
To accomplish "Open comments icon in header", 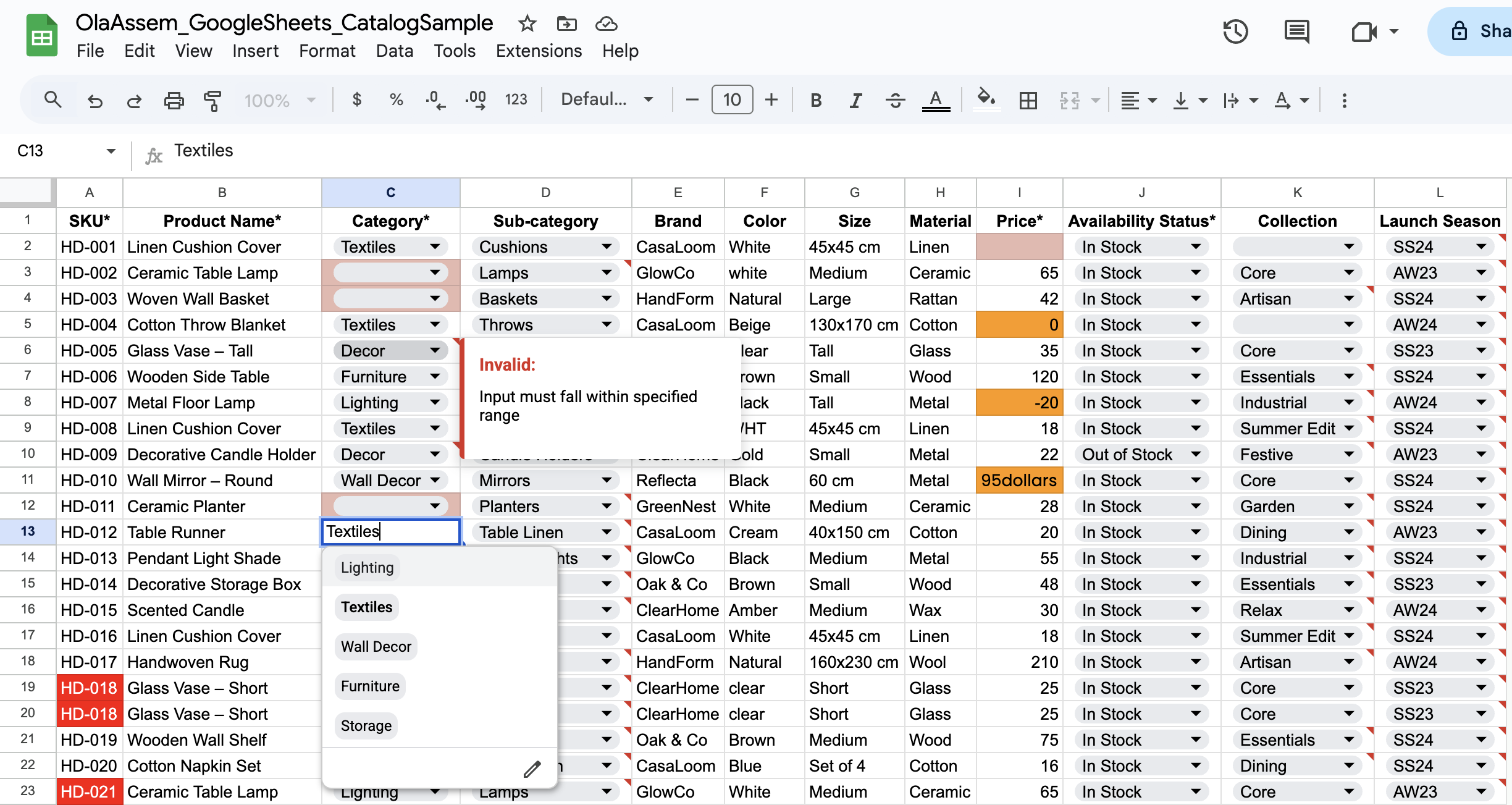I will tap(1296, 32).
